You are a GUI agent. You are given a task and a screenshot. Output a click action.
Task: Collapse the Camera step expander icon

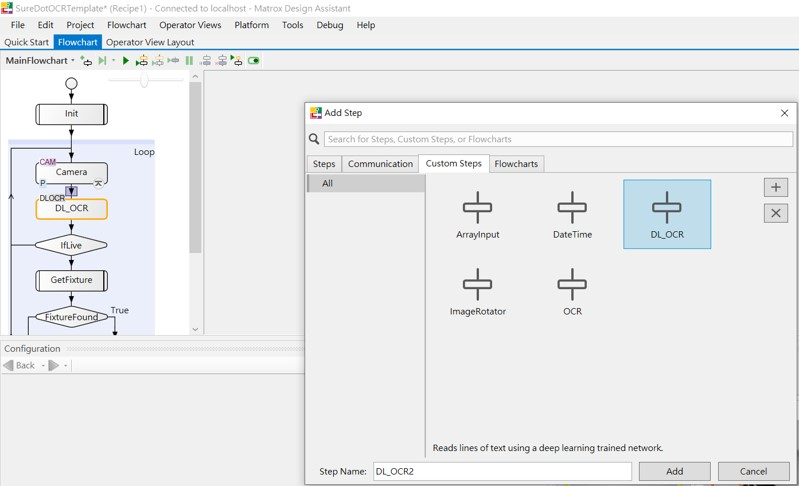[x=98, y=183]
